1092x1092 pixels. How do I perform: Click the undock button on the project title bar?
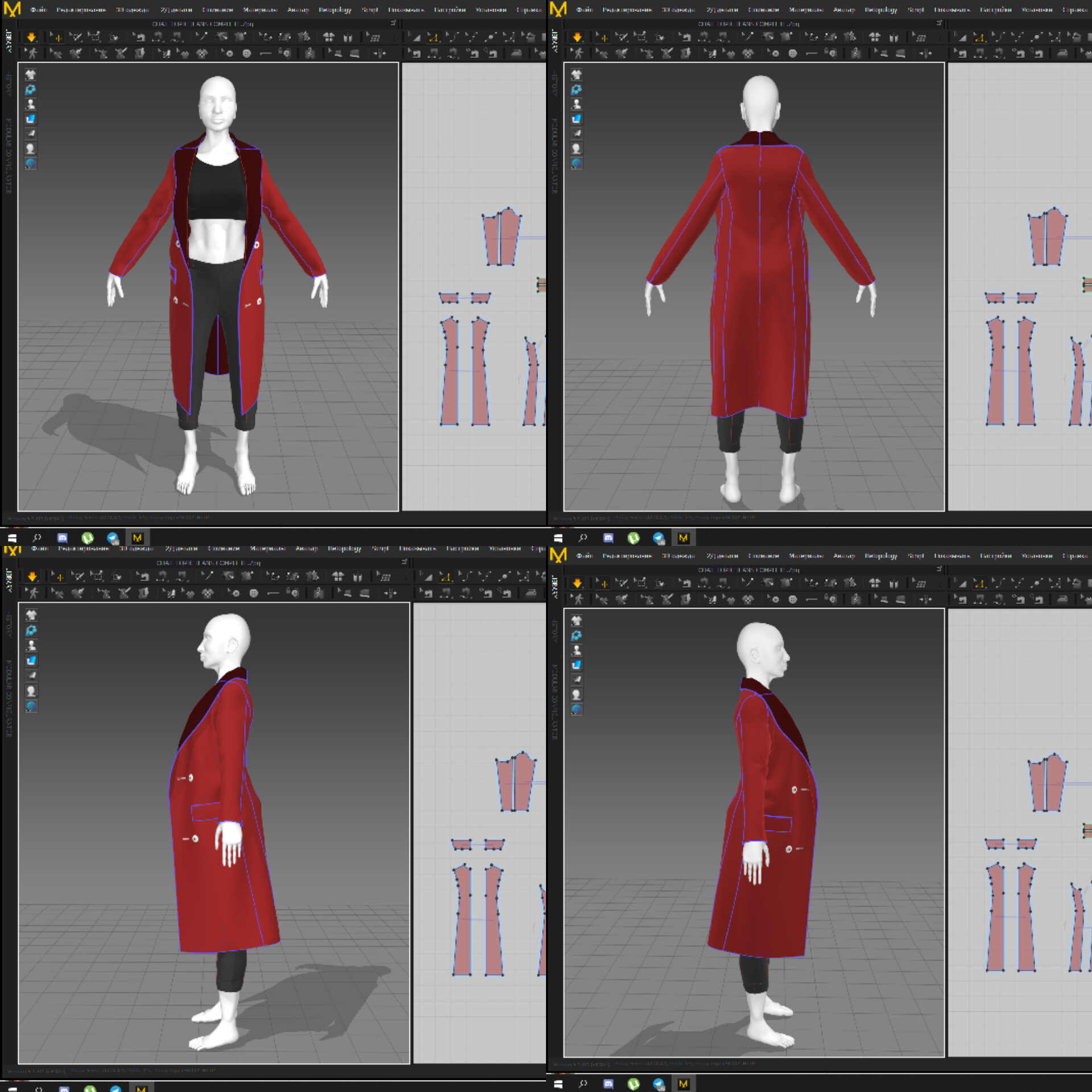[x=393, y=23]
